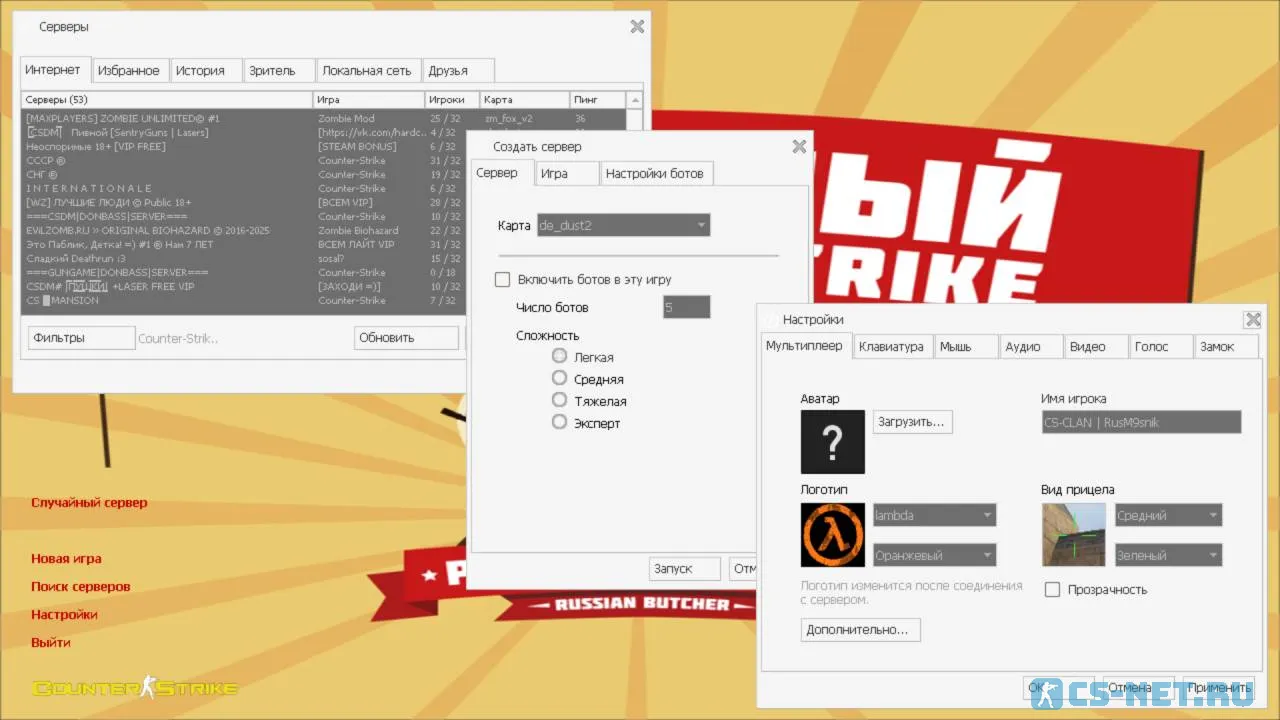Click the Загрузить avatar button

click(x=912, y=422)
